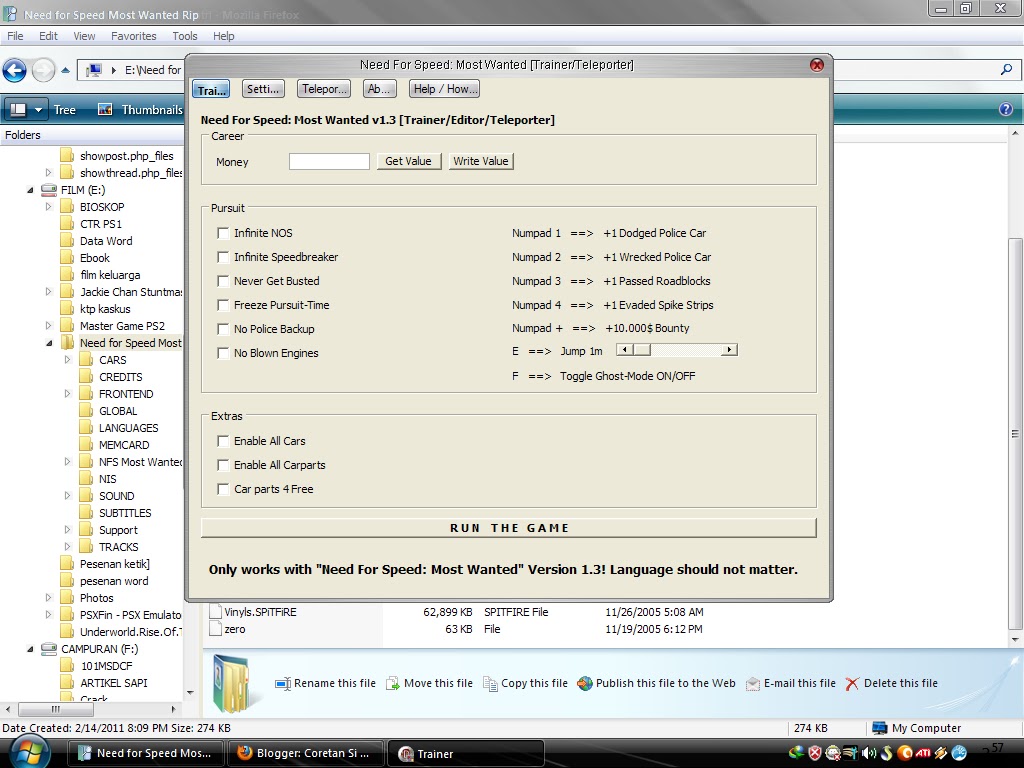1024x768 pixels.
Task: Select the zero file icon
Action: tap(216, 629)
